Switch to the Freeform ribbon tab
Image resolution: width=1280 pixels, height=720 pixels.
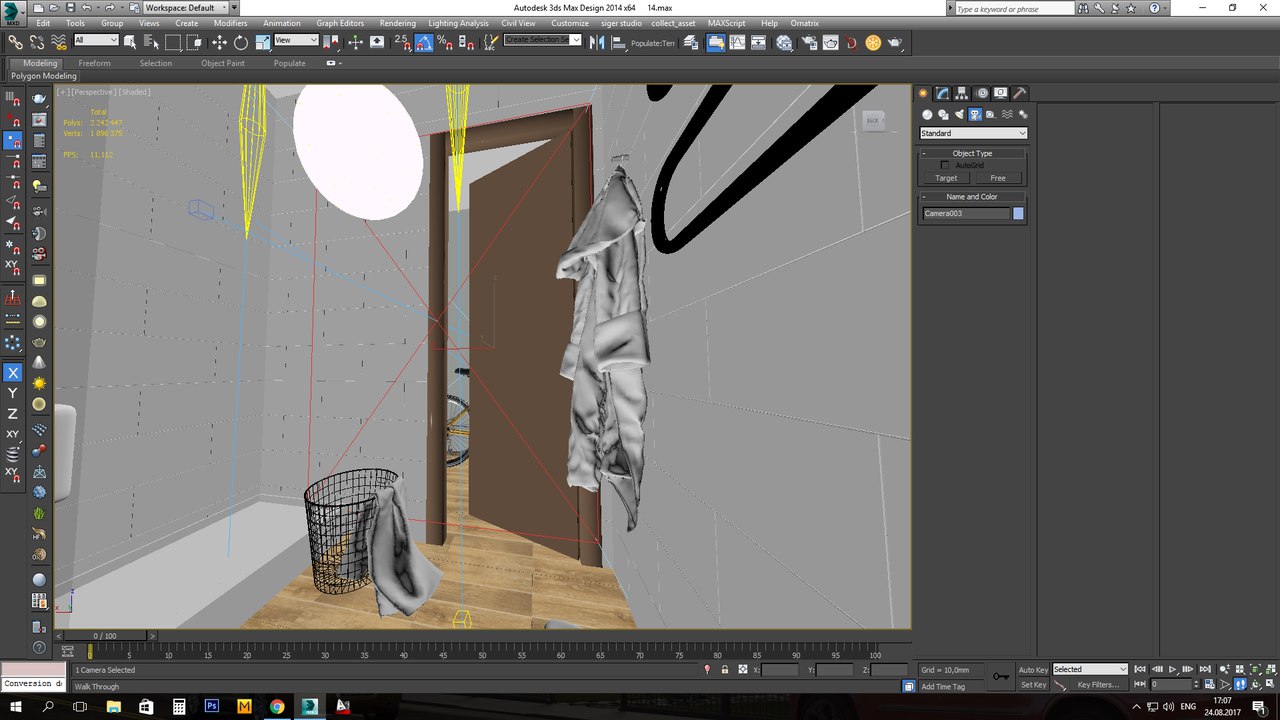click(95, 63)
